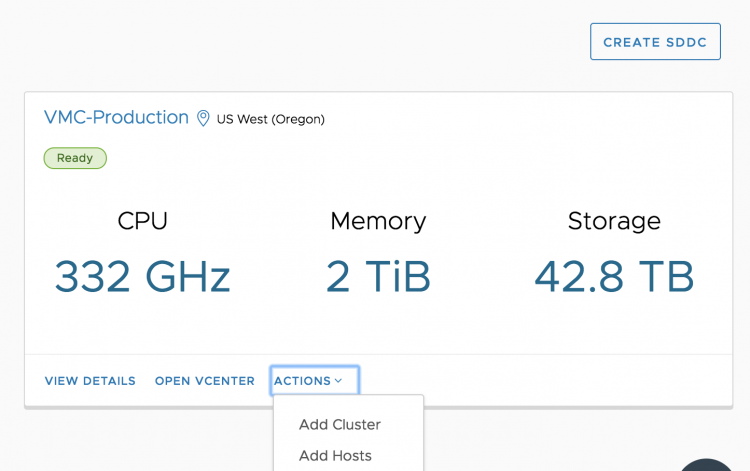Select the 2 TiB memory value
The image size is (750, 471).
378,277
